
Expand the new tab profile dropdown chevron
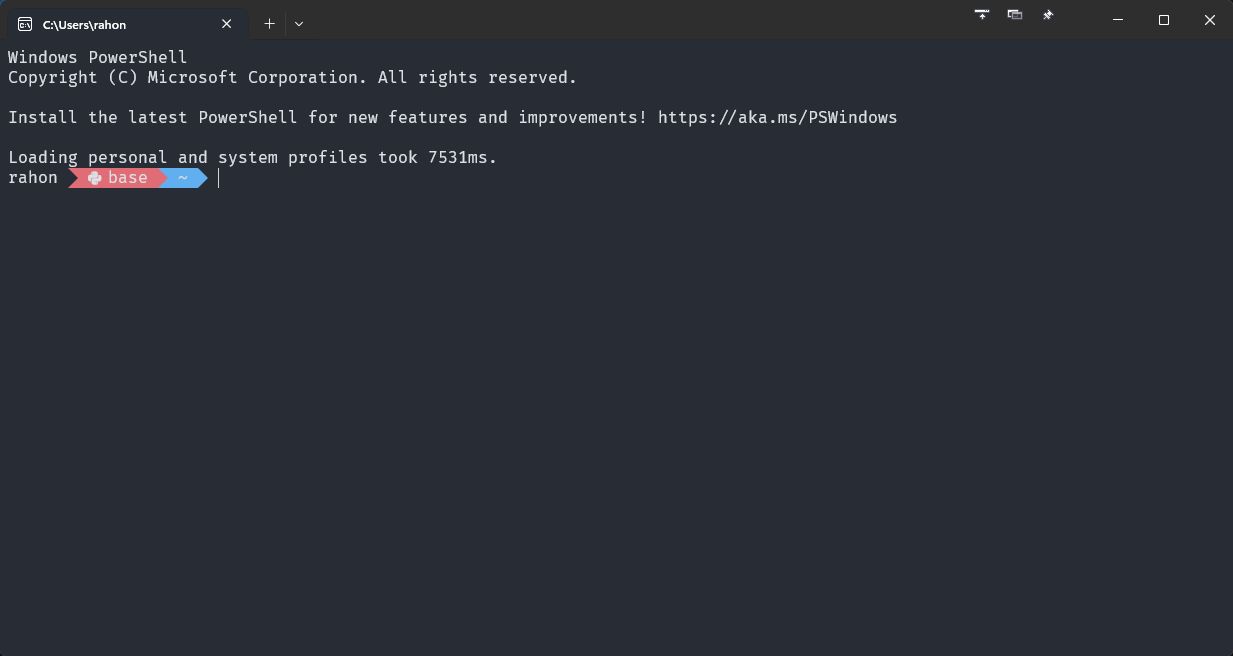299,24
